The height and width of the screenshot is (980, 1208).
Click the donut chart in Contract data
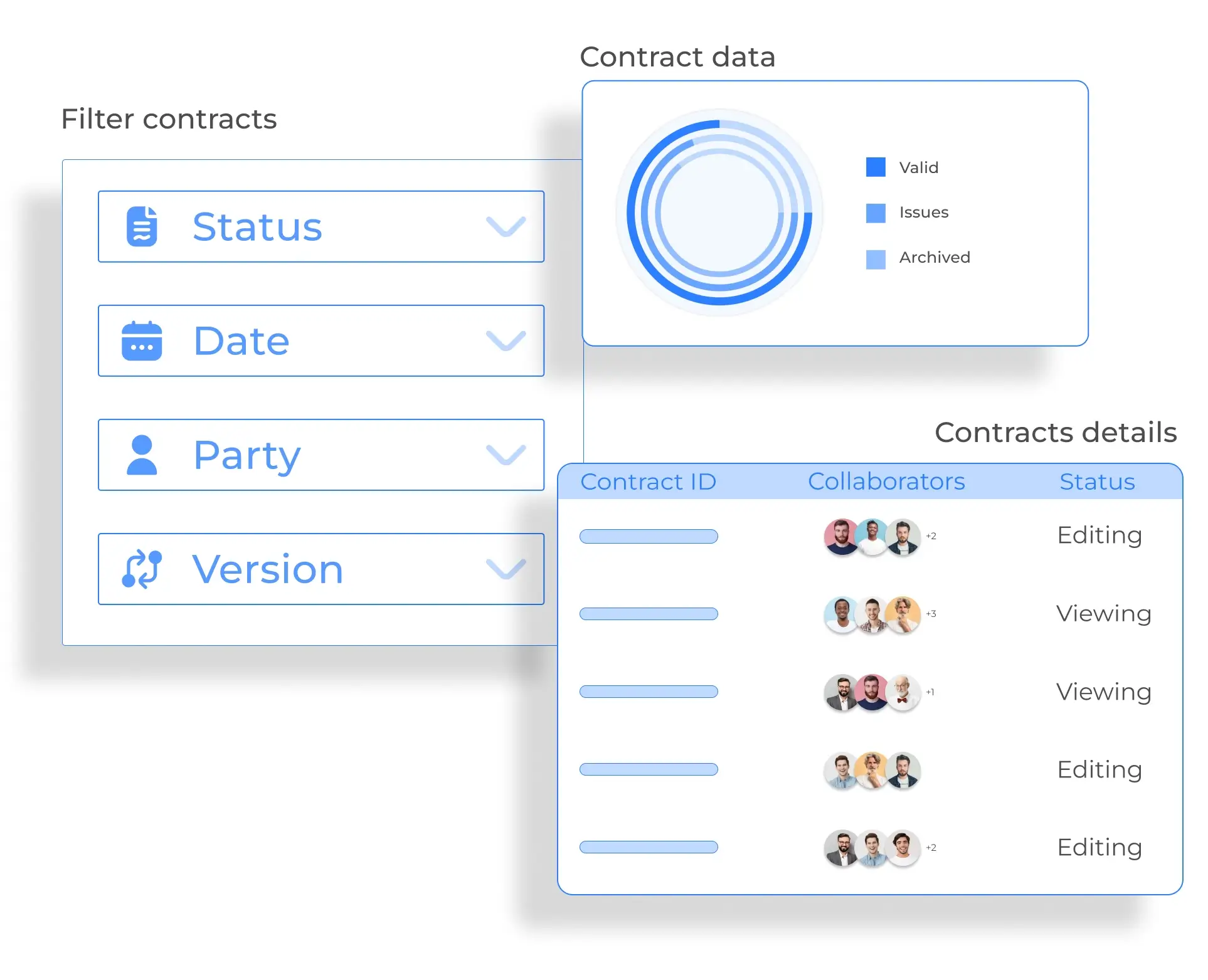[x=719, y=213]
